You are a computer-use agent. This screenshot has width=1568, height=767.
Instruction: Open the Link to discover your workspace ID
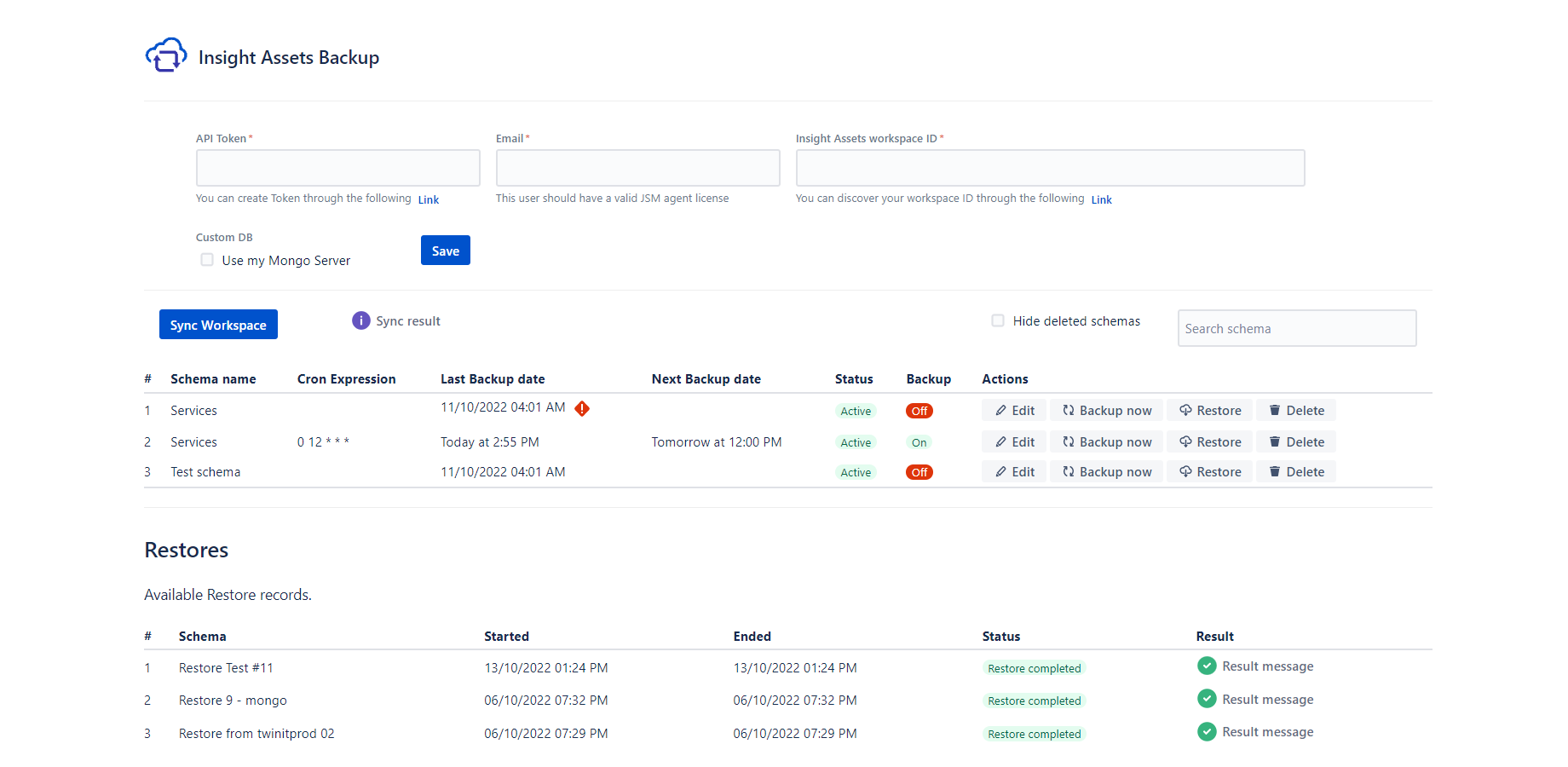tap(1102, 199)
